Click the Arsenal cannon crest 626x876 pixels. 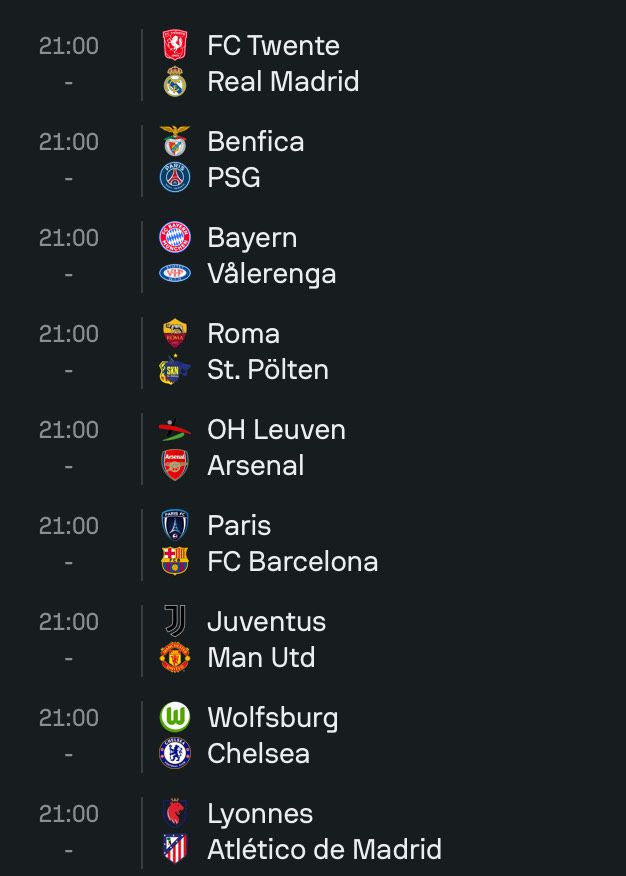coord(175,465)
